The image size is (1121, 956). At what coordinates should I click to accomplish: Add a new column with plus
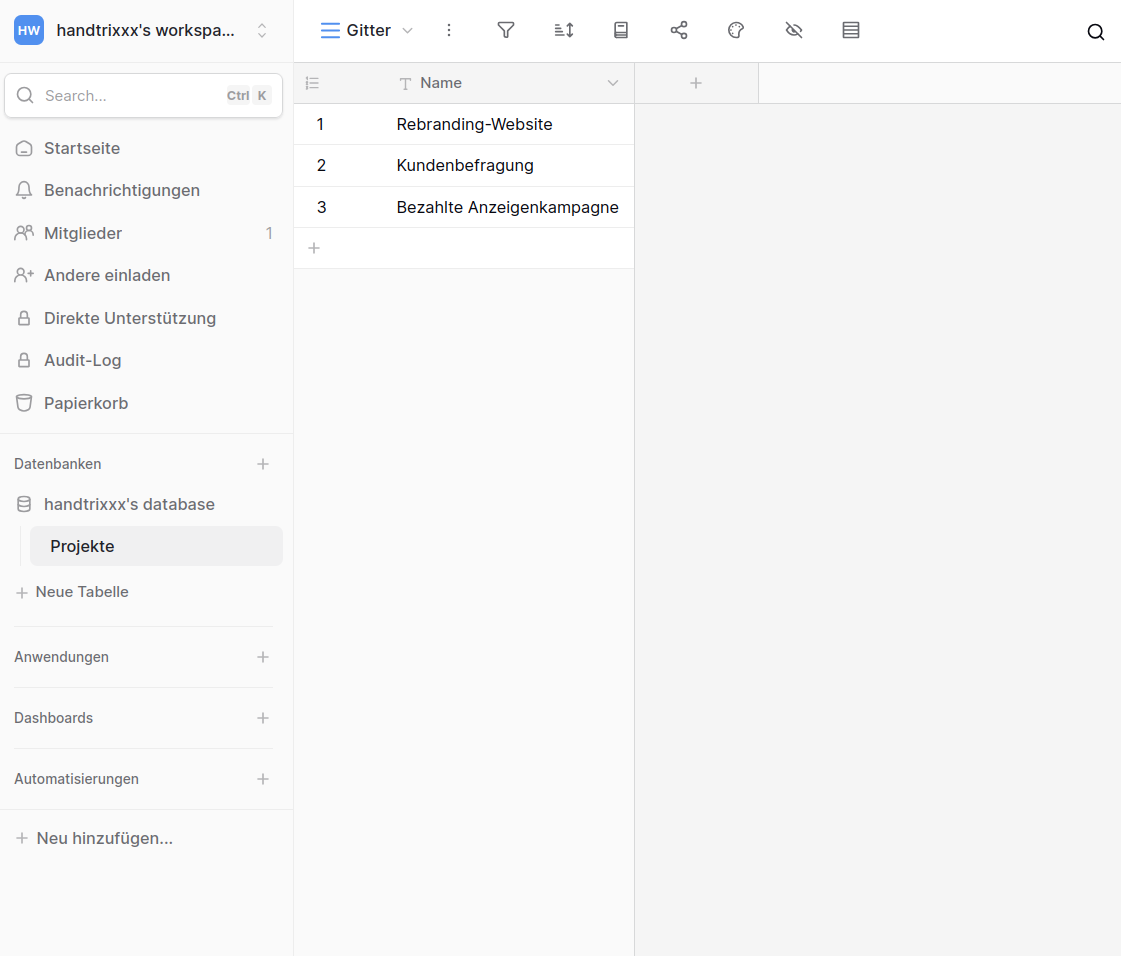pyautogui.click(x=696, y=83)
